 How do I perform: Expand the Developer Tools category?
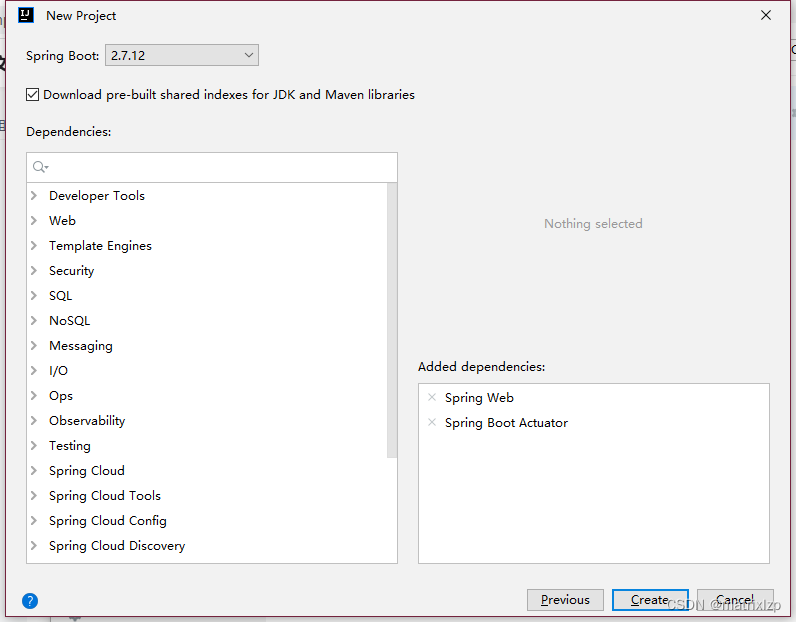[34, 195]
